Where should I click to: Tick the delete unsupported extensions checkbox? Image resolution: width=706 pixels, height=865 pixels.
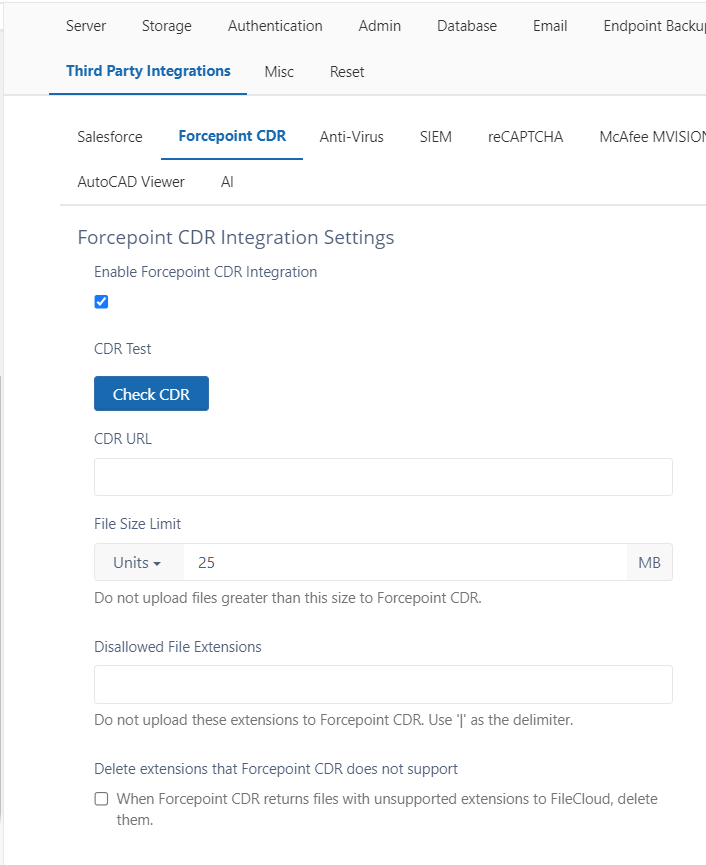(x=101, y=799)
